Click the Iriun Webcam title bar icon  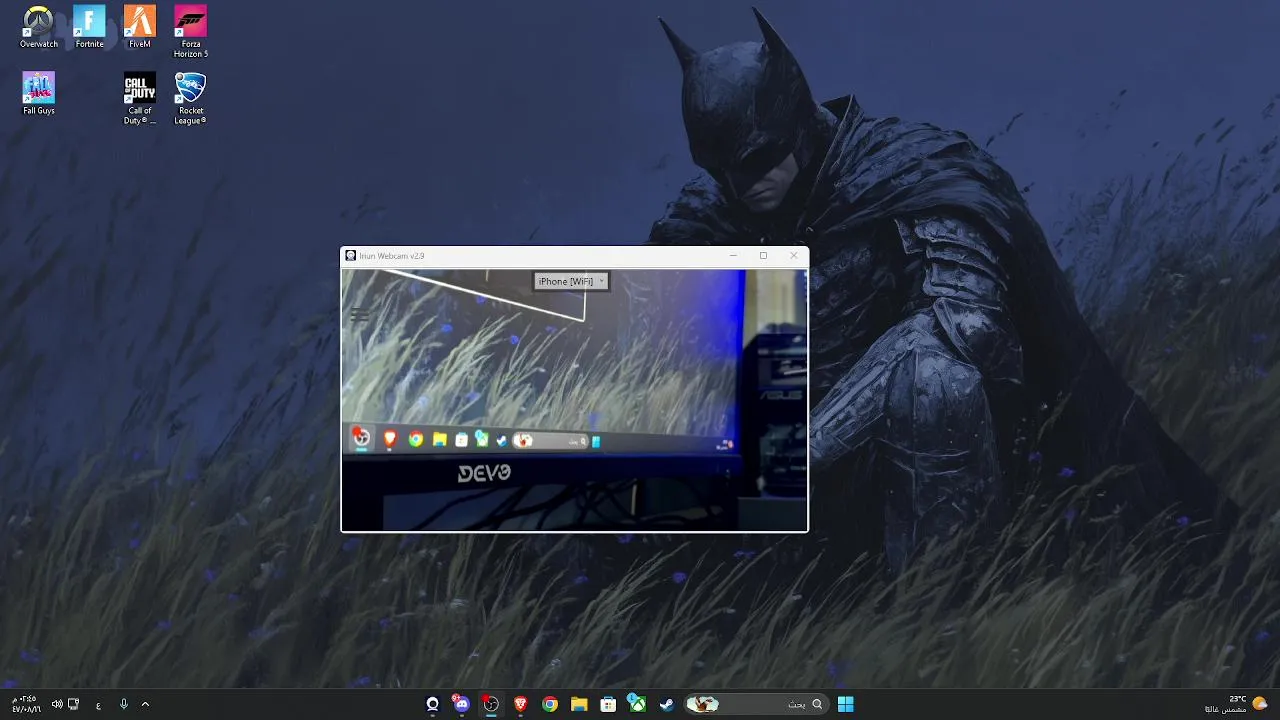[350, 256]
